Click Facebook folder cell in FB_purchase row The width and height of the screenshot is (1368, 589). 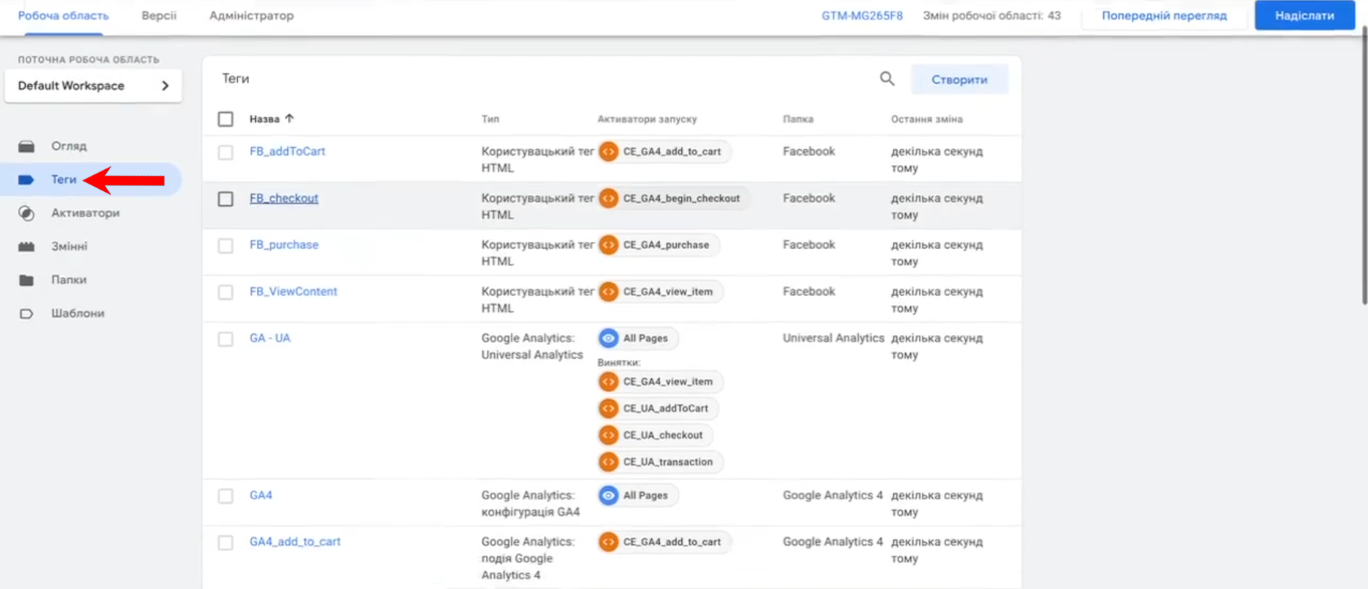[x=809, y=245]
